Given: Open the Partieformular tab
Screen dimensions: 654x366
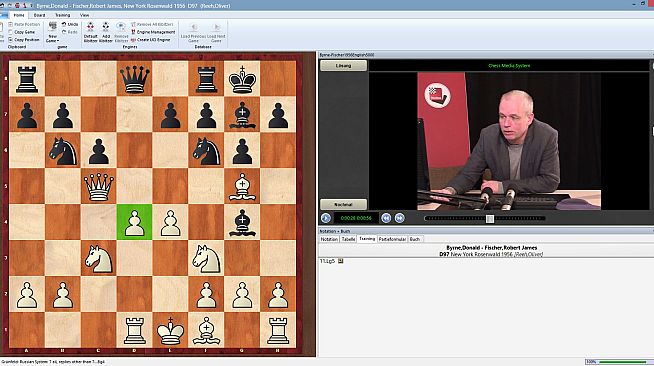Looking at the screenshot, I should click(392, 239).
